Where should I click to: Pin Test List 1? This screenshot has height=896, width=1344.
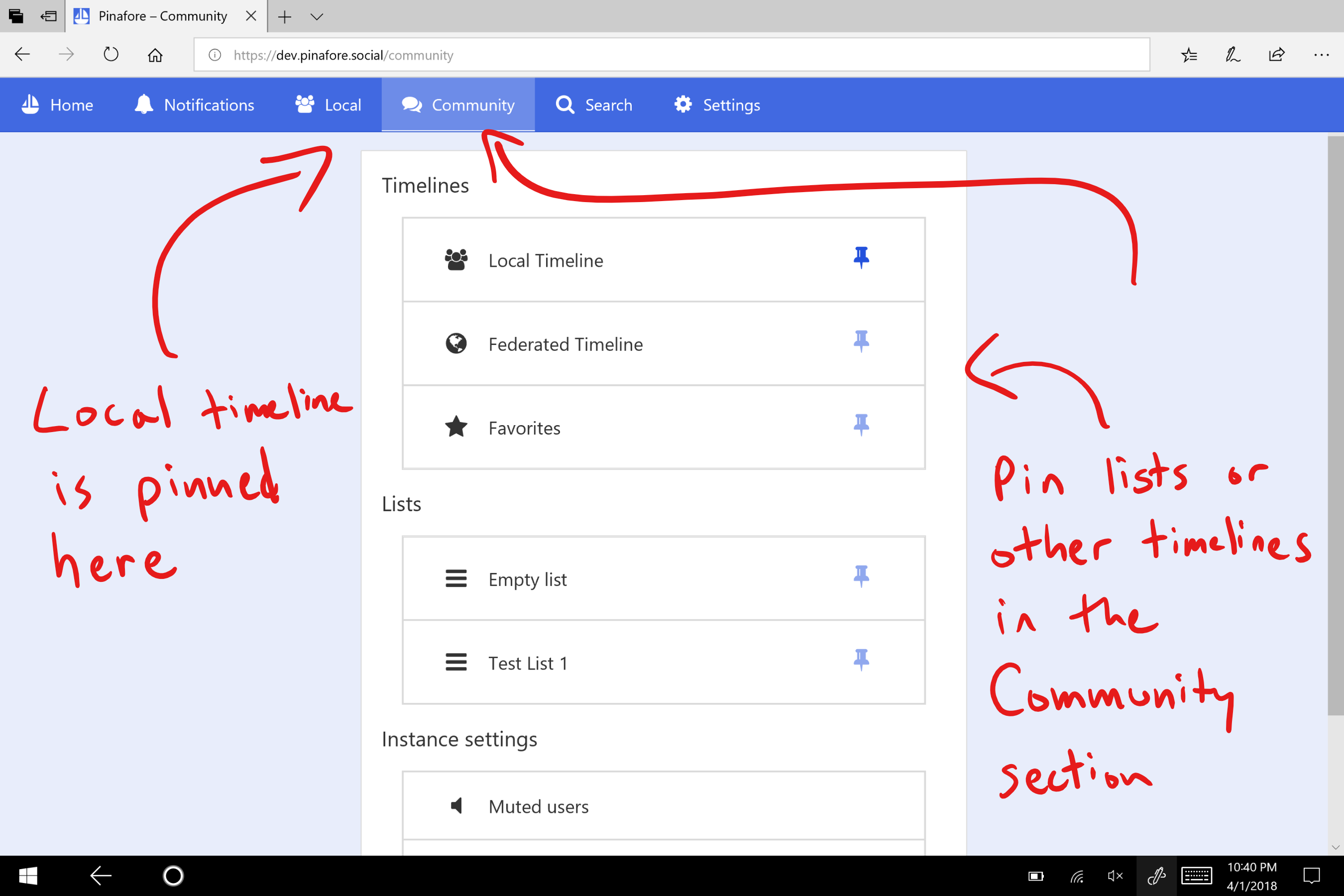(x=861, y=661)
